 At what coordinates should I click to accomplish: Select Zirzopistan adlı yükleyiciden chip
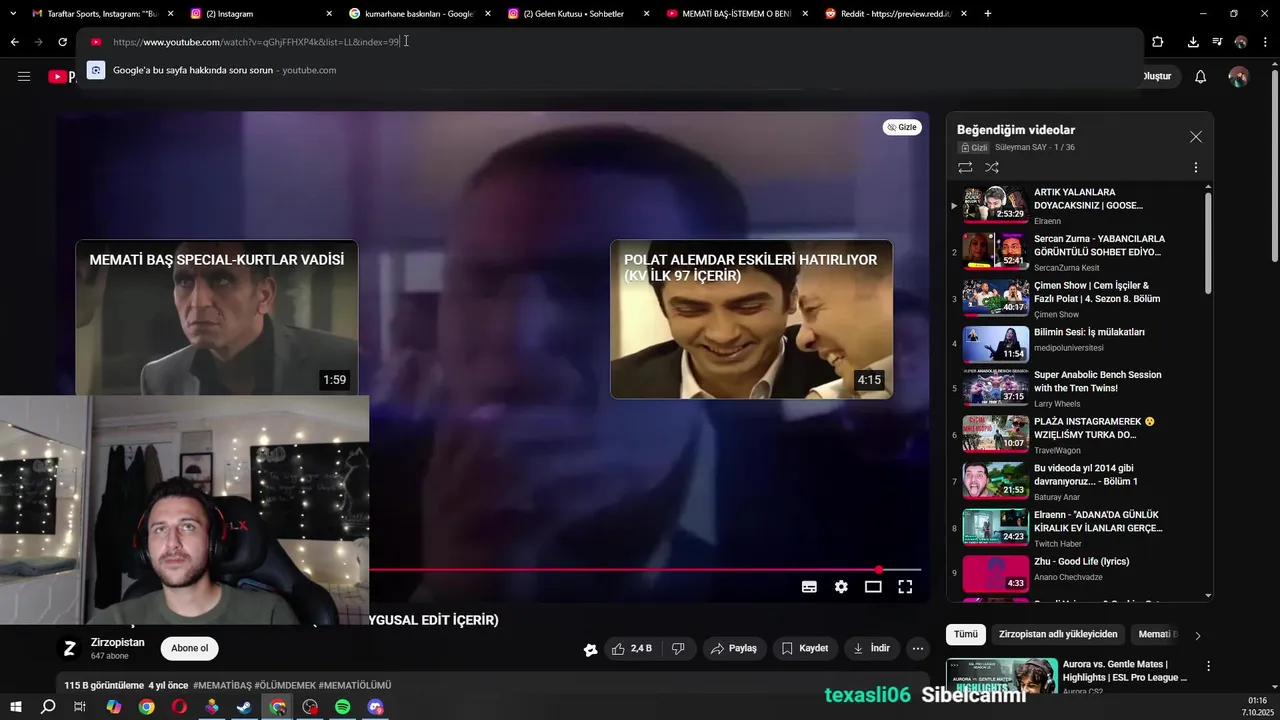tap(1058, 634)
